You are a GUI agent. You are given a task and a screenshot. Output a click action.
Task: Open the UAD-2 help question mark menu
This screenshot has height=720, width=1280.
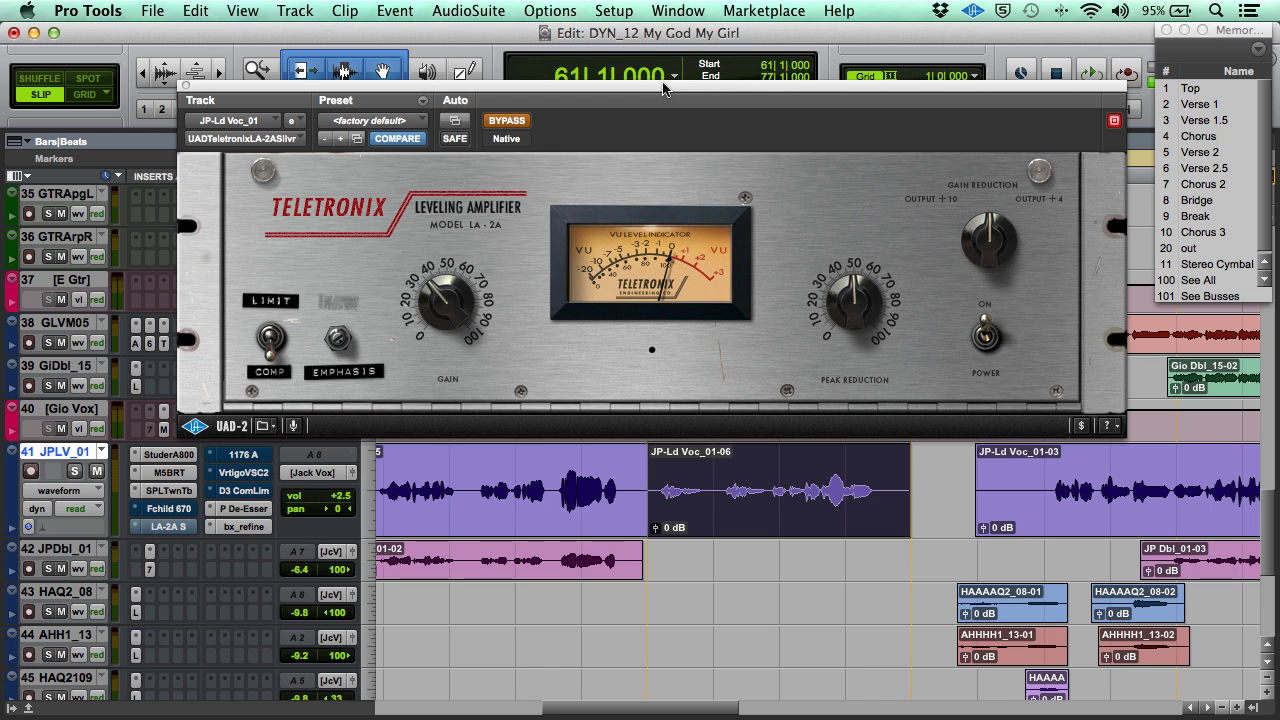tap(1109, 426)
